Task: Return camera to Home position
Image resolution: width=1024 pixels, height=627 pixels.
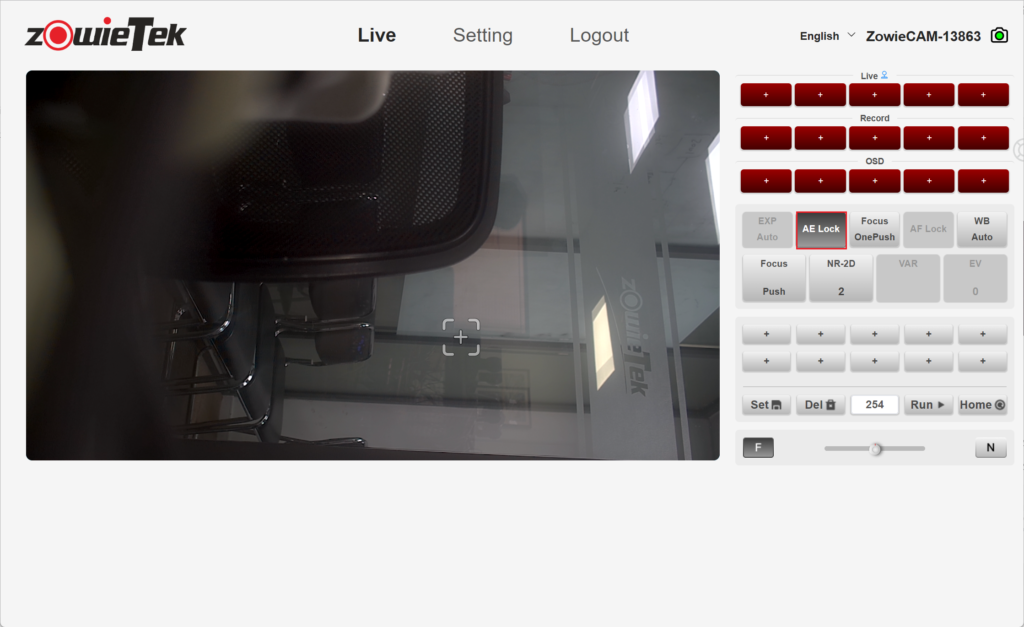Action: point(982,405)
